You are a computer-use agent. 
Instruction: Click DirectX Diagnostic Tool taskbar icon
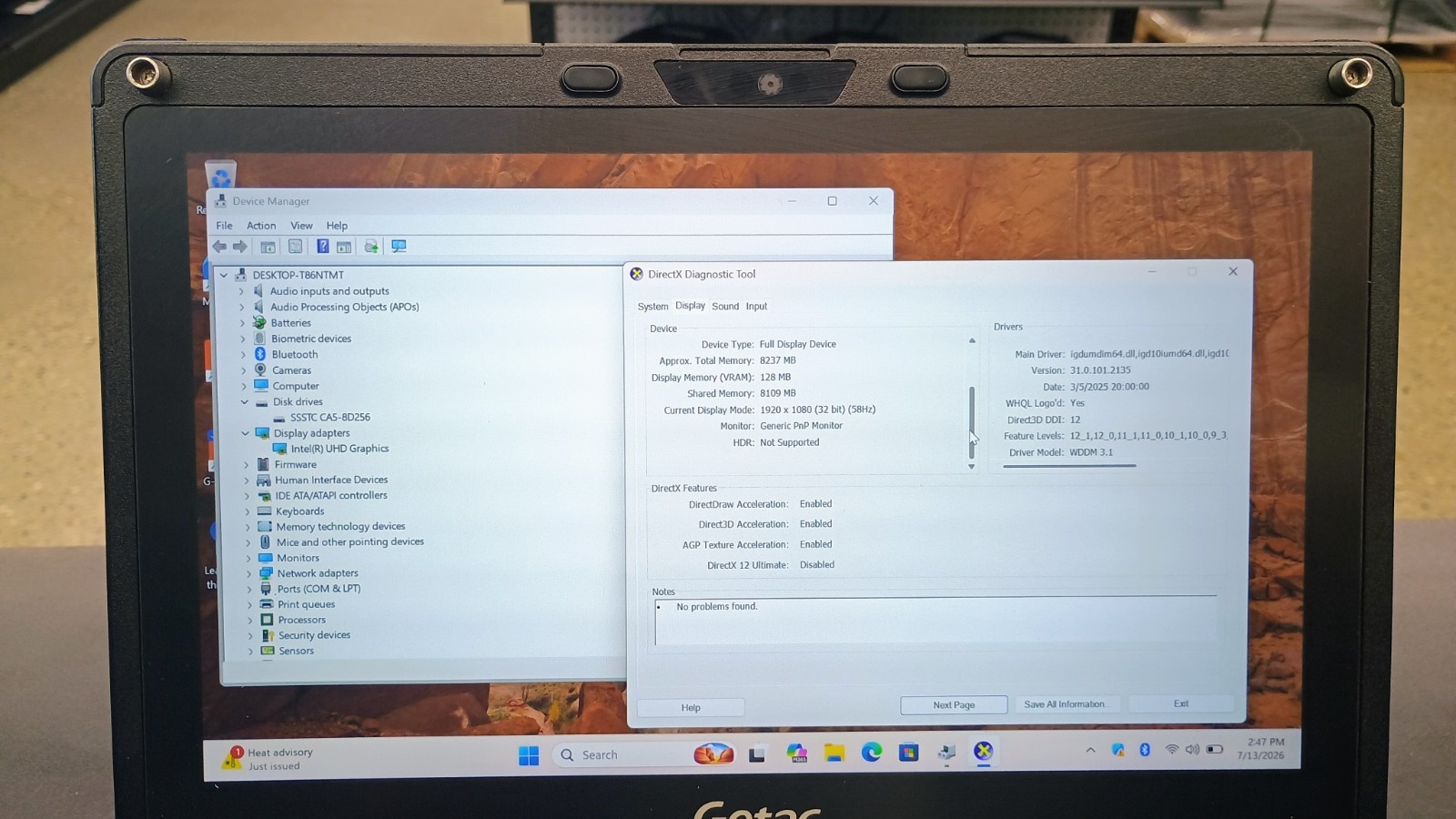point(984,751)
